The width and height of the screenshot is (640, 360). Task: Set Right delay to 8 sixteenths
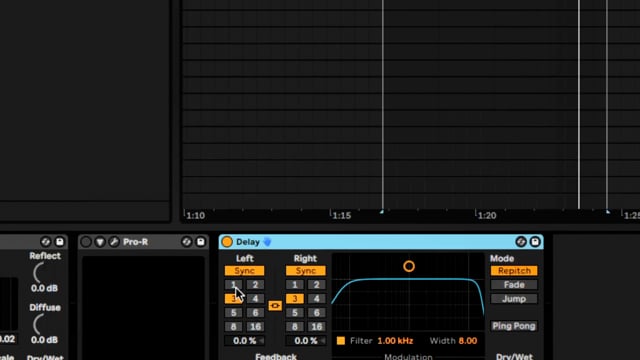pos(295,327)
